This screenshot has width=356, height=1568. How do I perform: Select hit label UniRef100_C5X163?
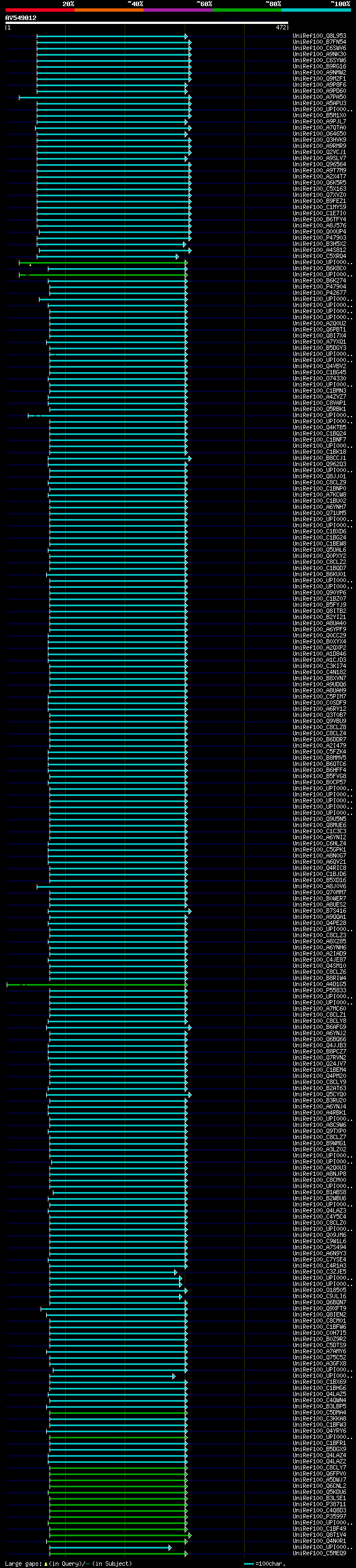319,189
